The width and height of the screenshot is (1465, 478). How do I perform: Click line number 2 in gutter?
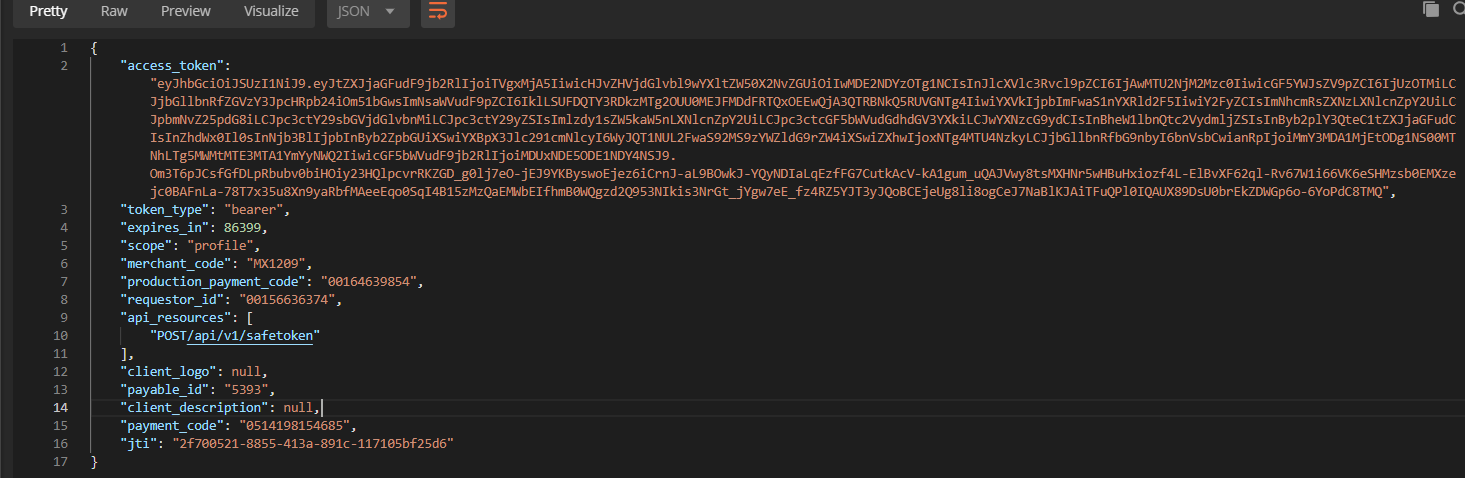[64, 65]
